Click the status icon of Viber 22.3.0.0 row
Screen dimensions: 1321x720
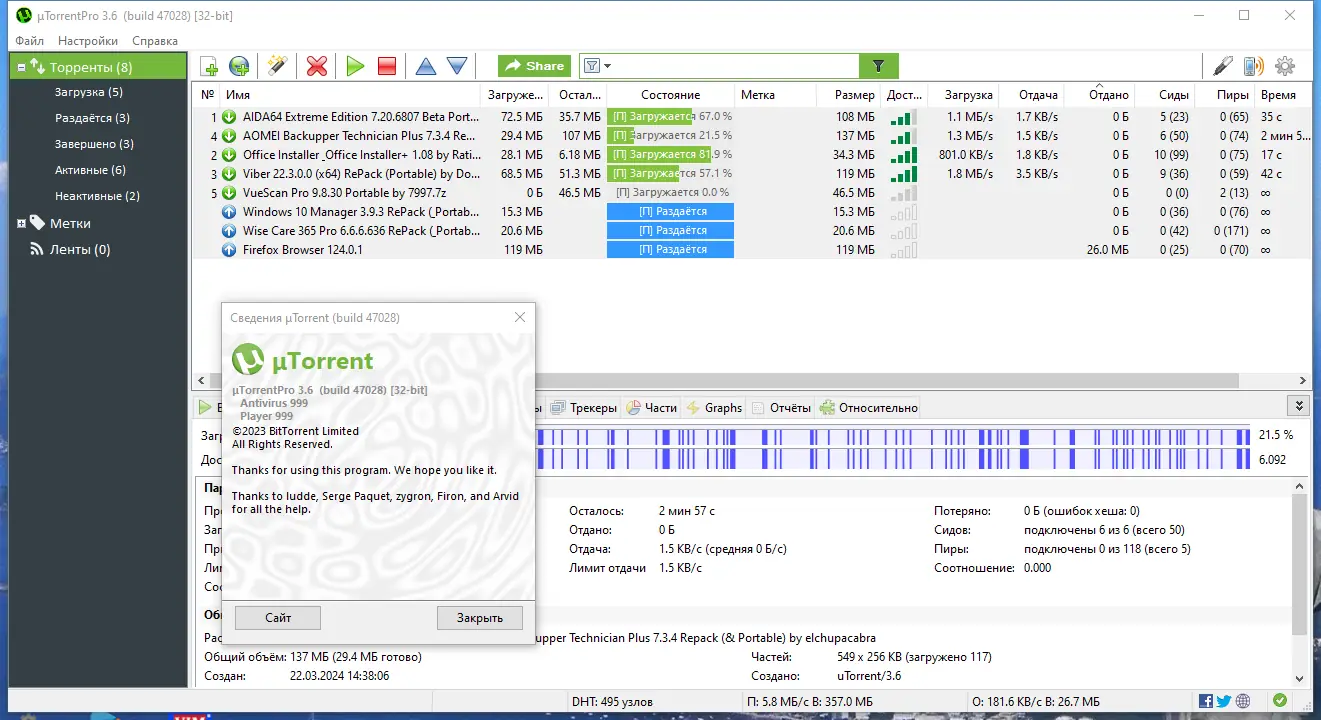click(229, 173)
